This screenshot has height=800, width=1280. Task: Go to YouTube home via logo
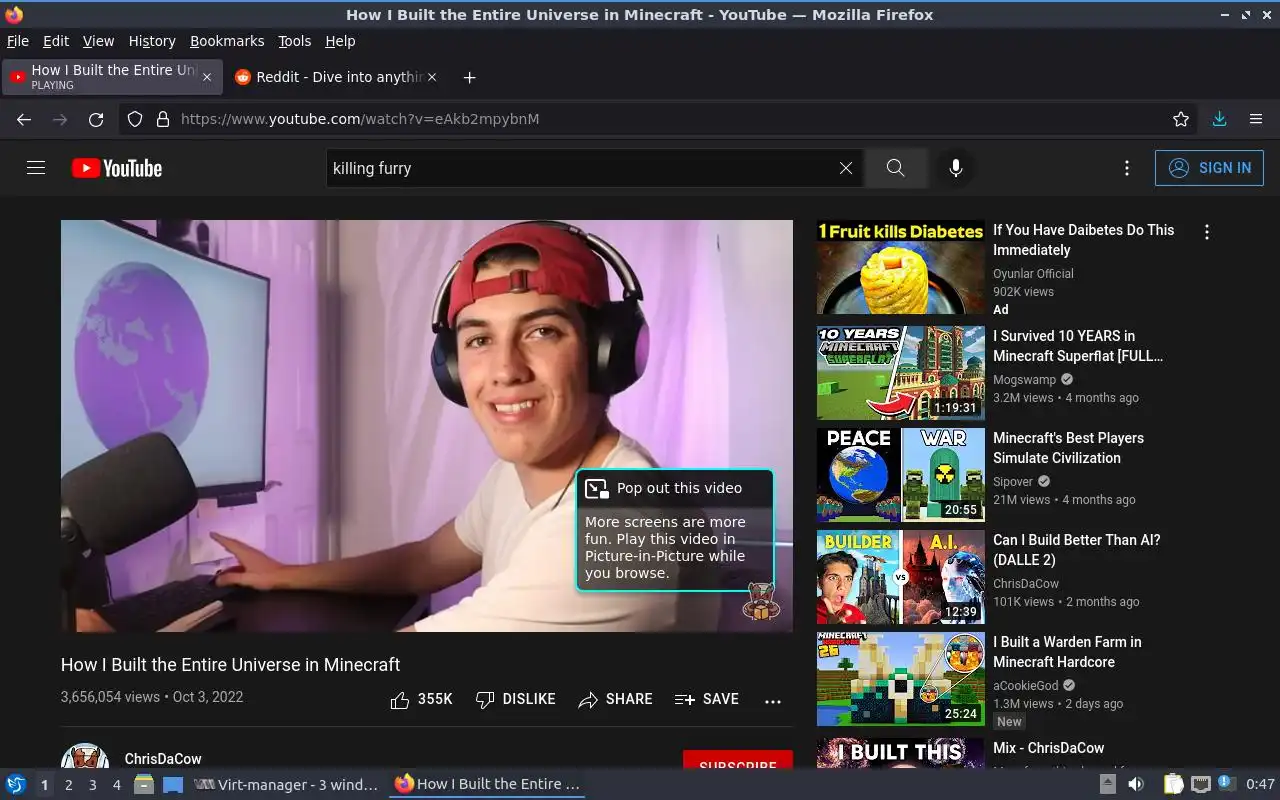pyautogui.click(x=117, y=168)
